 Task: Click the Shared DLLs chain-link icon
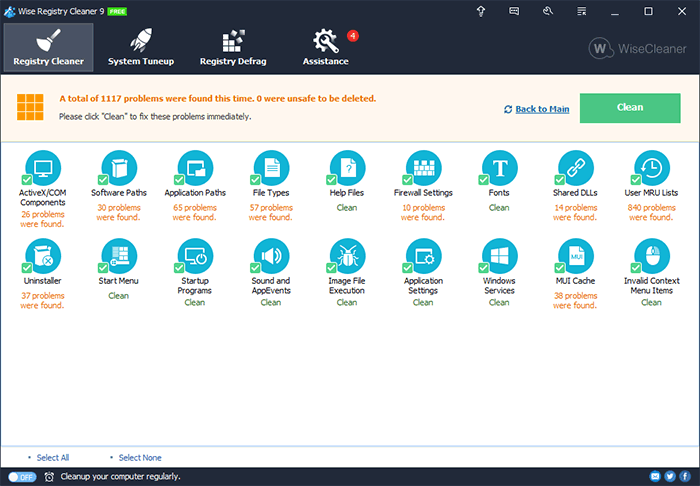point(576,168)
